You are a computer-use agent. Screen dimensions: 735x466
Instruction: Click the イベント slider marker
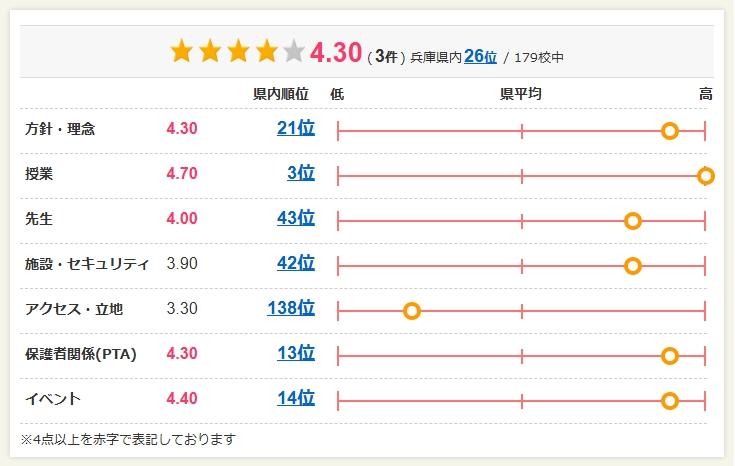point(670,401)
